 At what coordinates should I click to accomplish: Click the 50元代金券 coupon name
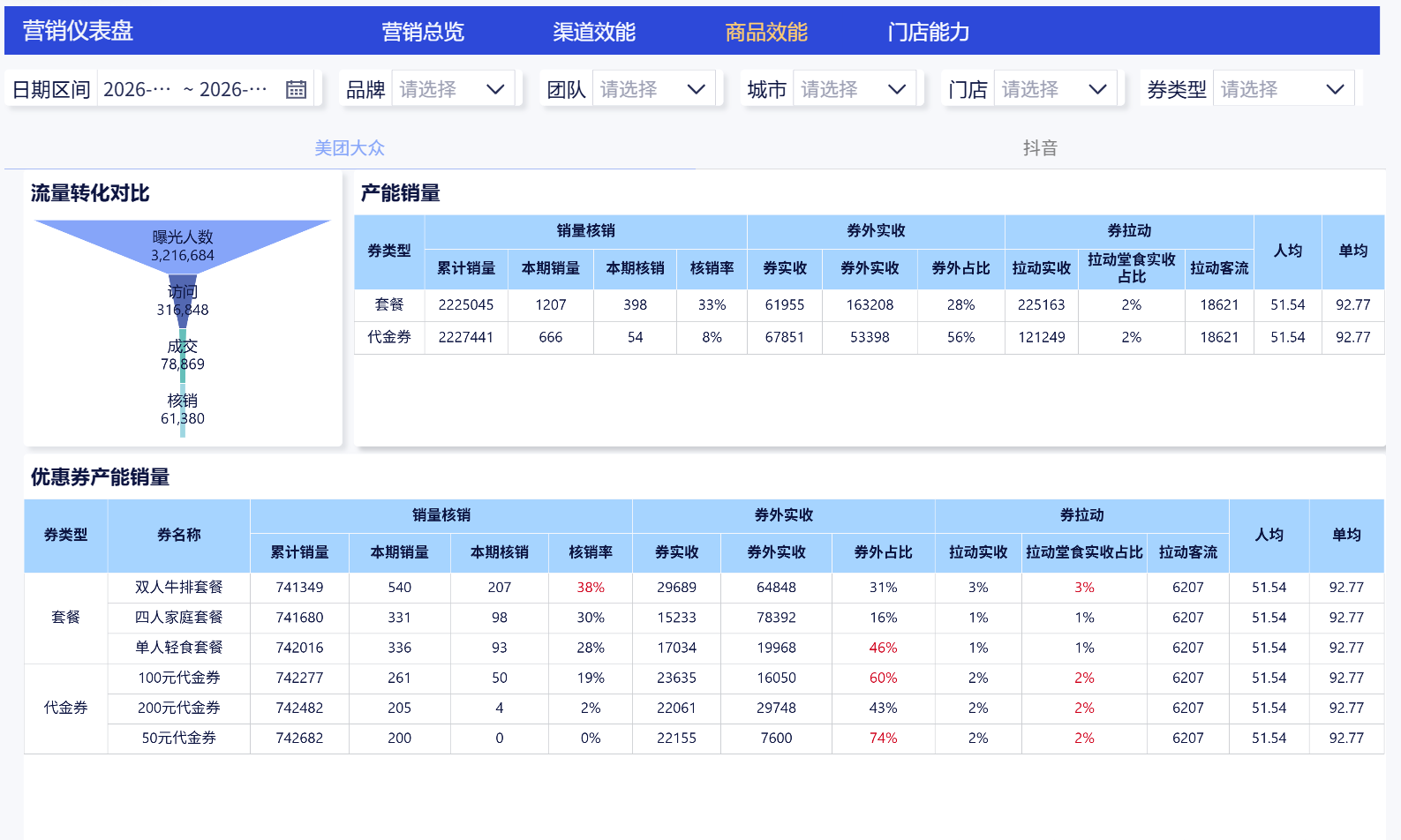click(179, 738)
